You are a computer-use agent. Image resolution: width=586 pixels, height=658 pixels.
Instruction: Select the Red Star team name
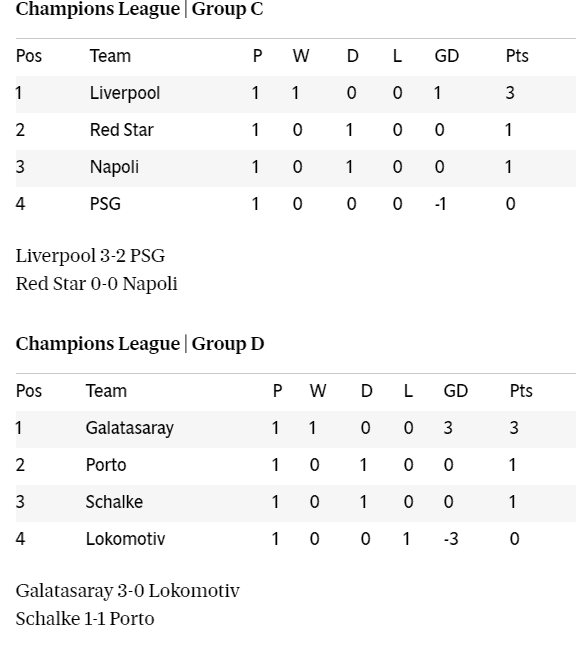coord(122,130)
